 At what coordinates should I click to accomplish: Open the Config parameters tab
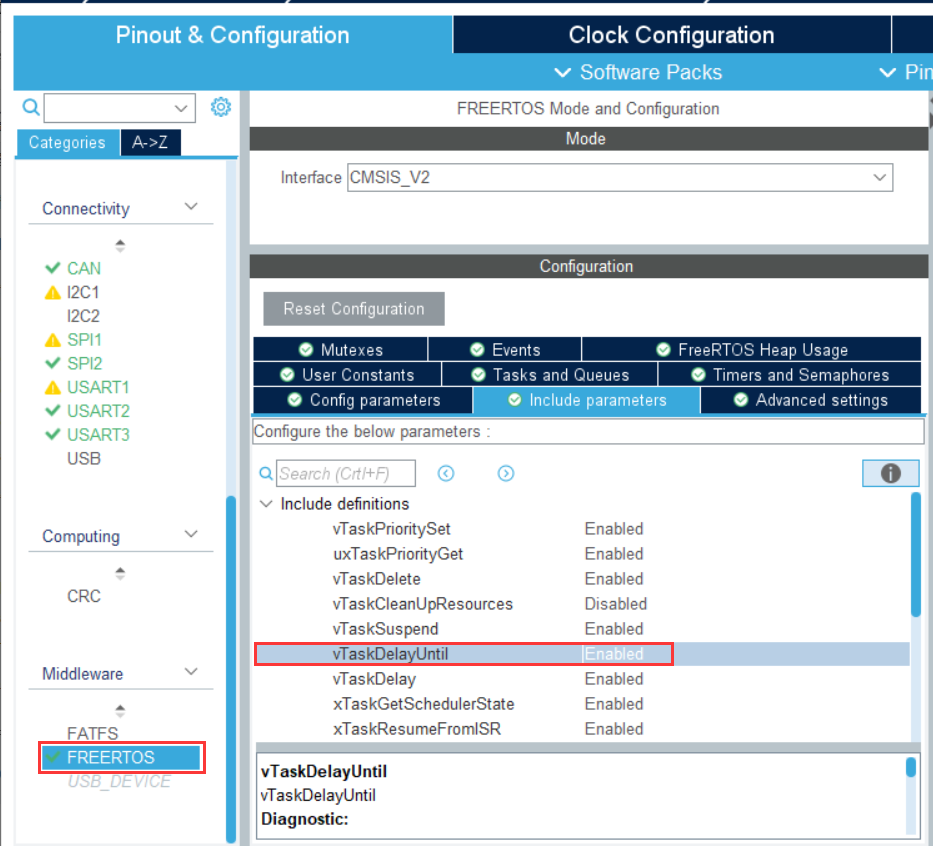363,400
